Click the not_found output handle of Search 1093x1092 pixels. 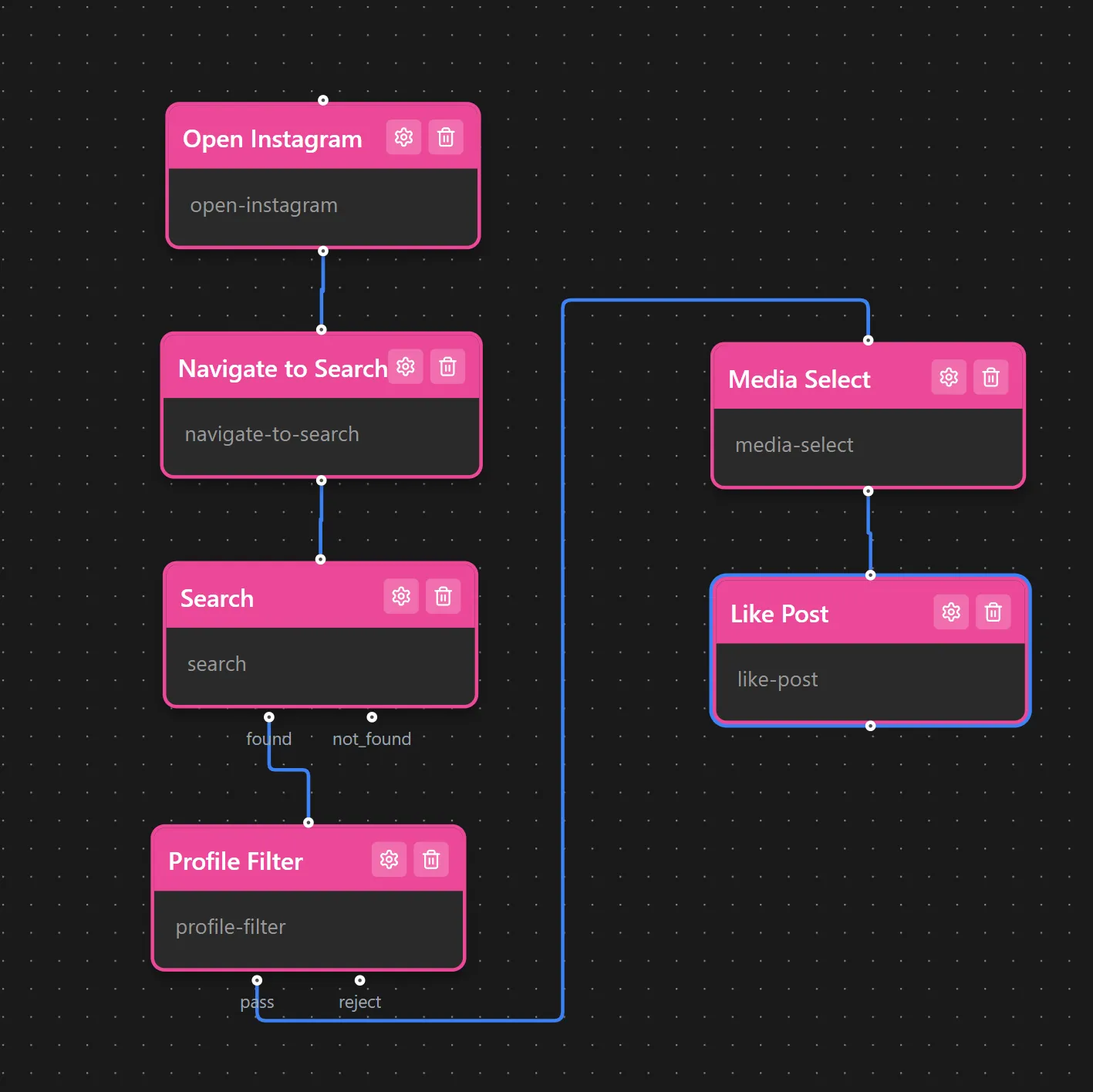point(372,717)
